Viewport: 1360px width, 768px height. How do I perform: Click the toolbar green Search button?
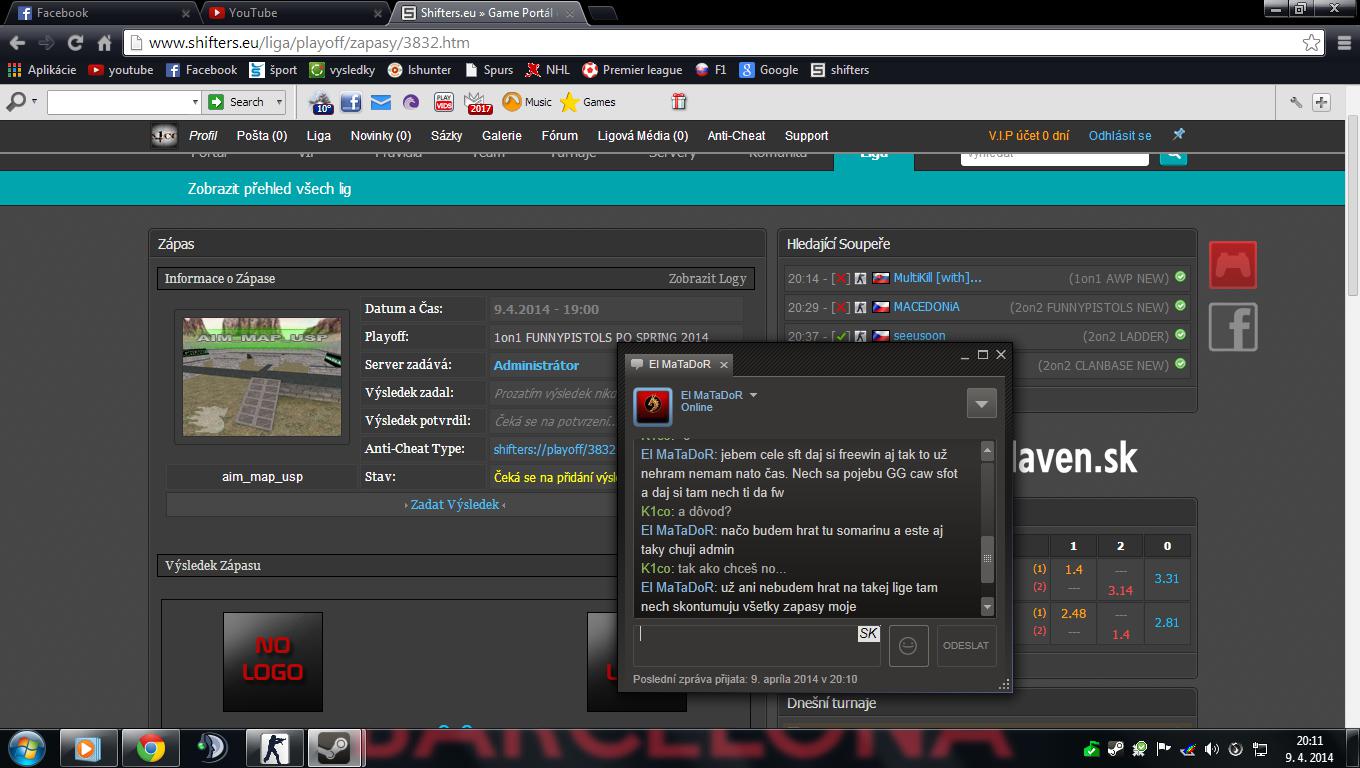coord(238,102)
